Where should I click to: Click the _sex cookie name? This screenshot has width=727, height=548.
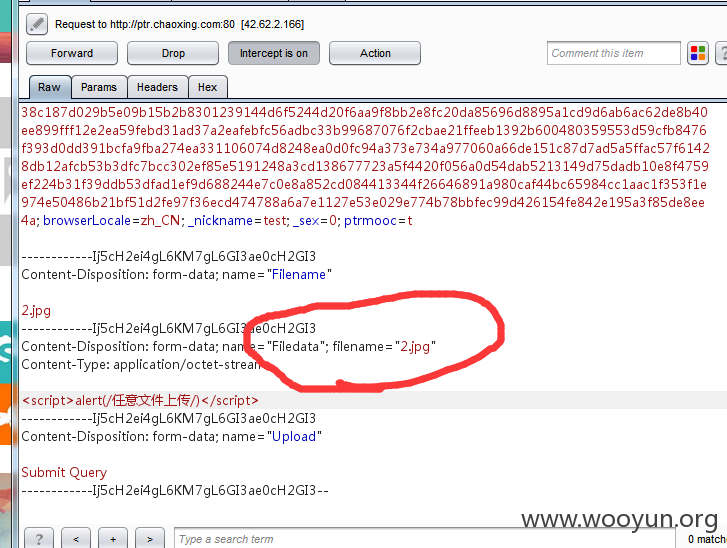tap(306, 221)
